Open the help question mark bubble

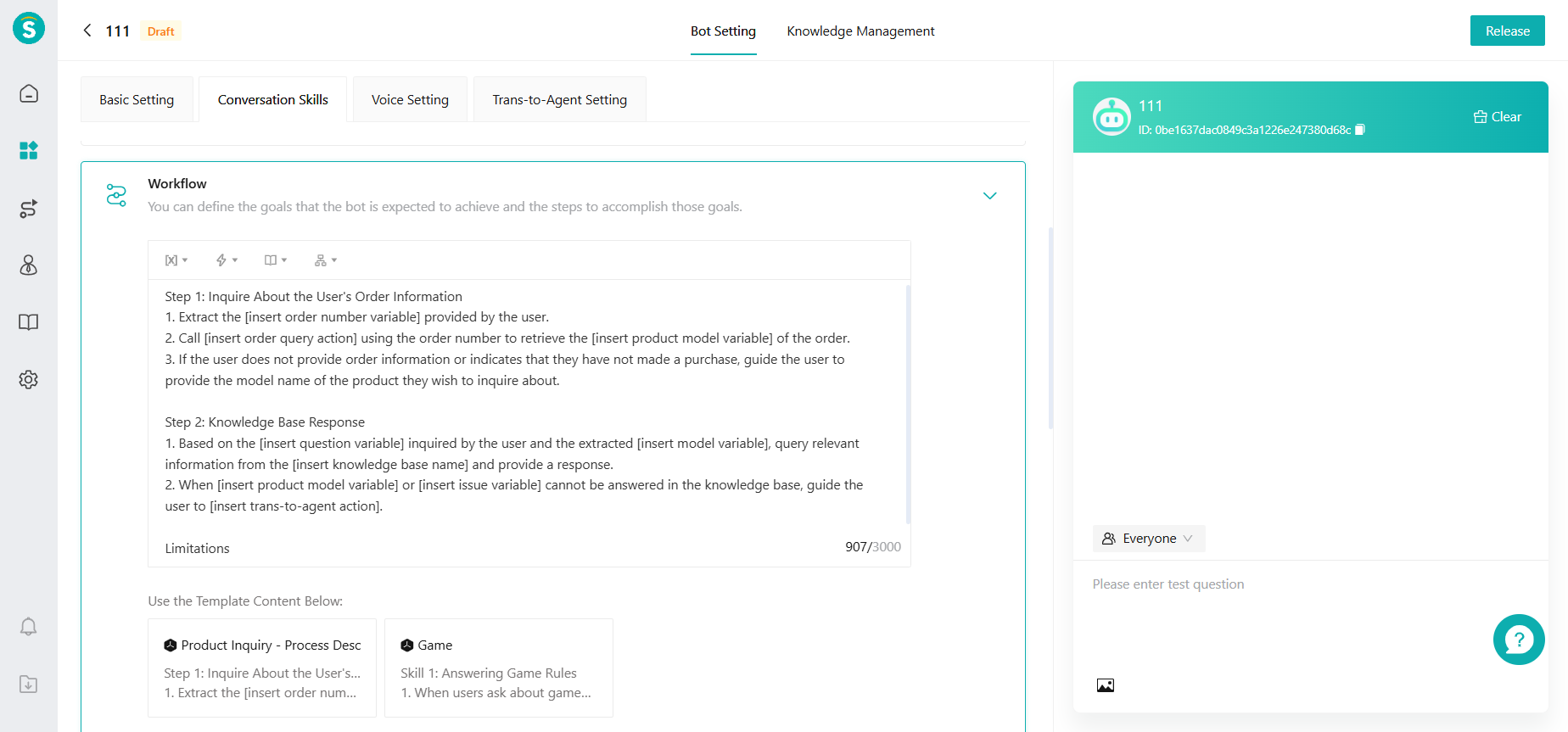[x=1518, y=640]
